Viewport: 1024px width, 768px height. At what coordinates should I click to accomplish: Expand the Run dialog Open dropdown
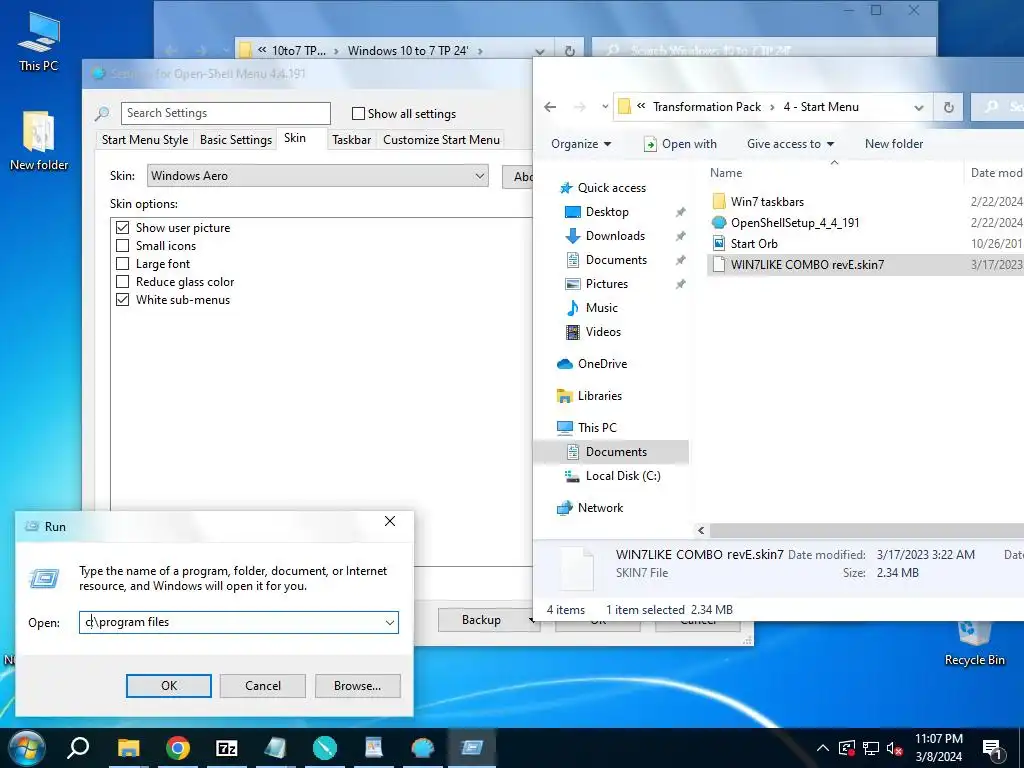click(390, 622)
